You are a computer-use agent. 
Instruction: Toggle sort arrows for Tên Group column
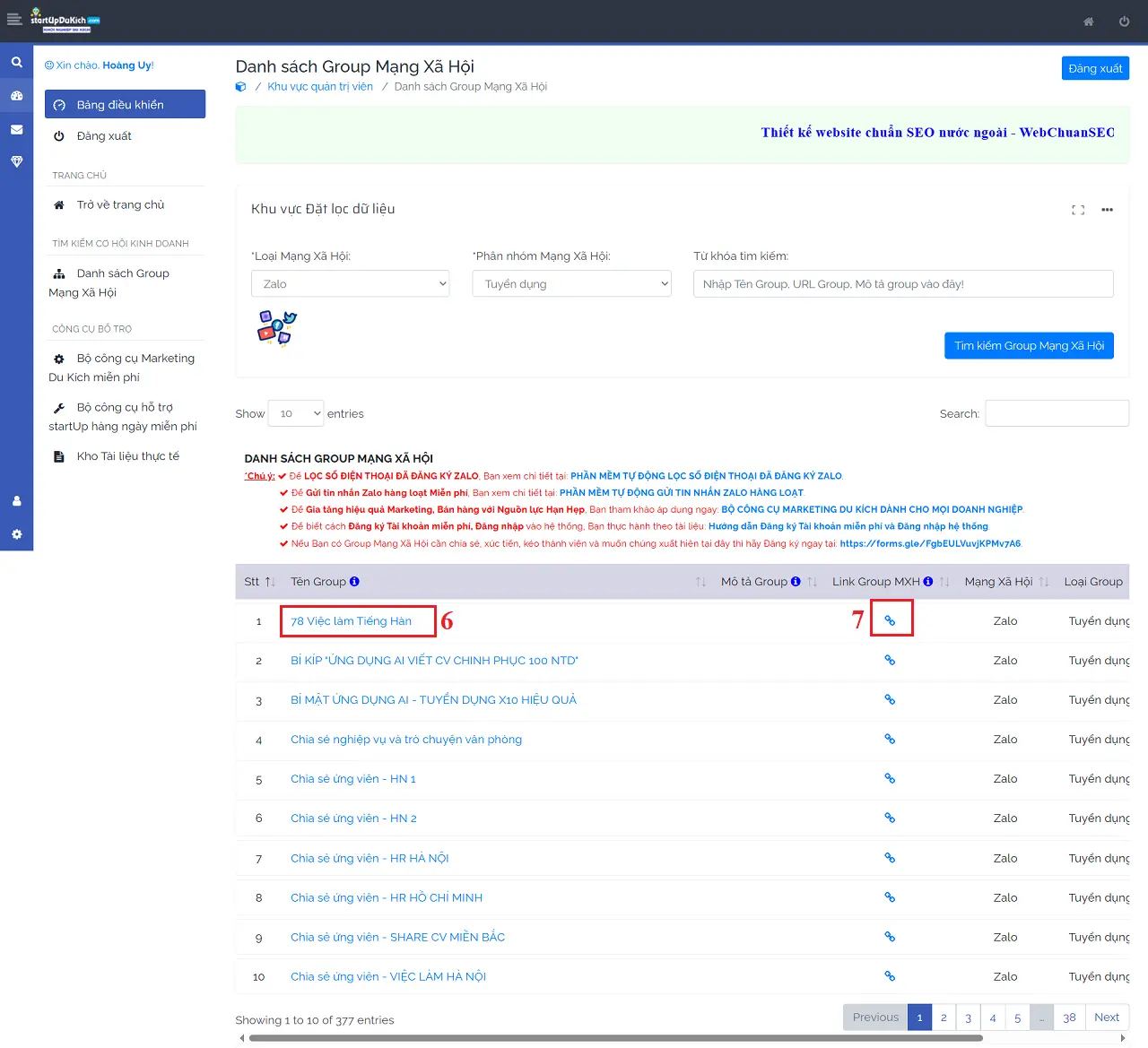700,582
